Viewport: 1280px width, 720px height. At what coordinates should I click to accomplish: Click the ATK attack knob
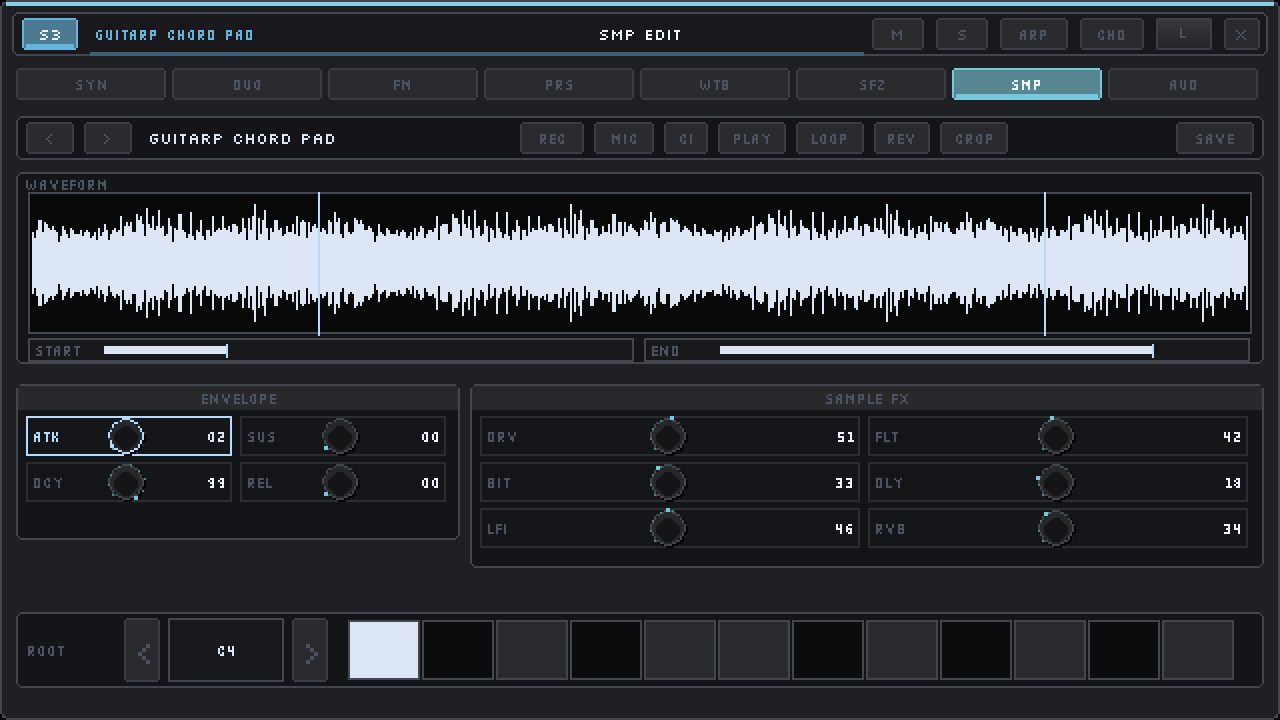point(126,437)
